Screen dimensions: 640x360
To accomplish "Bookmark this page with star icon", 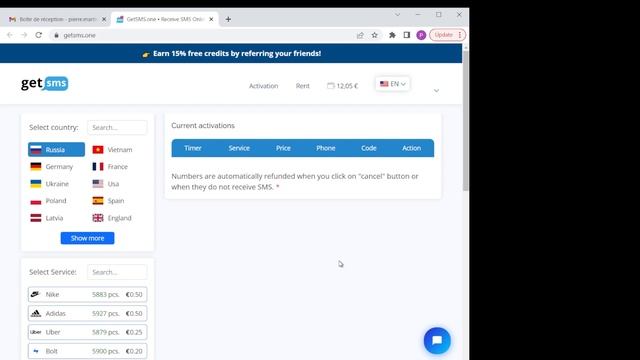I will [375, 35].
